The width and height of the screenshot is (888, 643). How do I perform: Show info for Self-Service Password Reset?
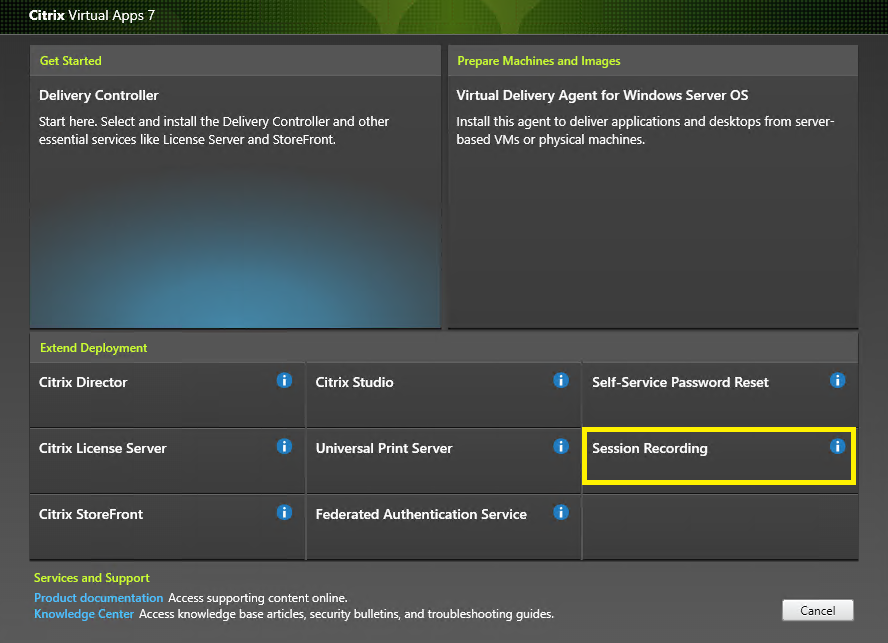[837, 380]
